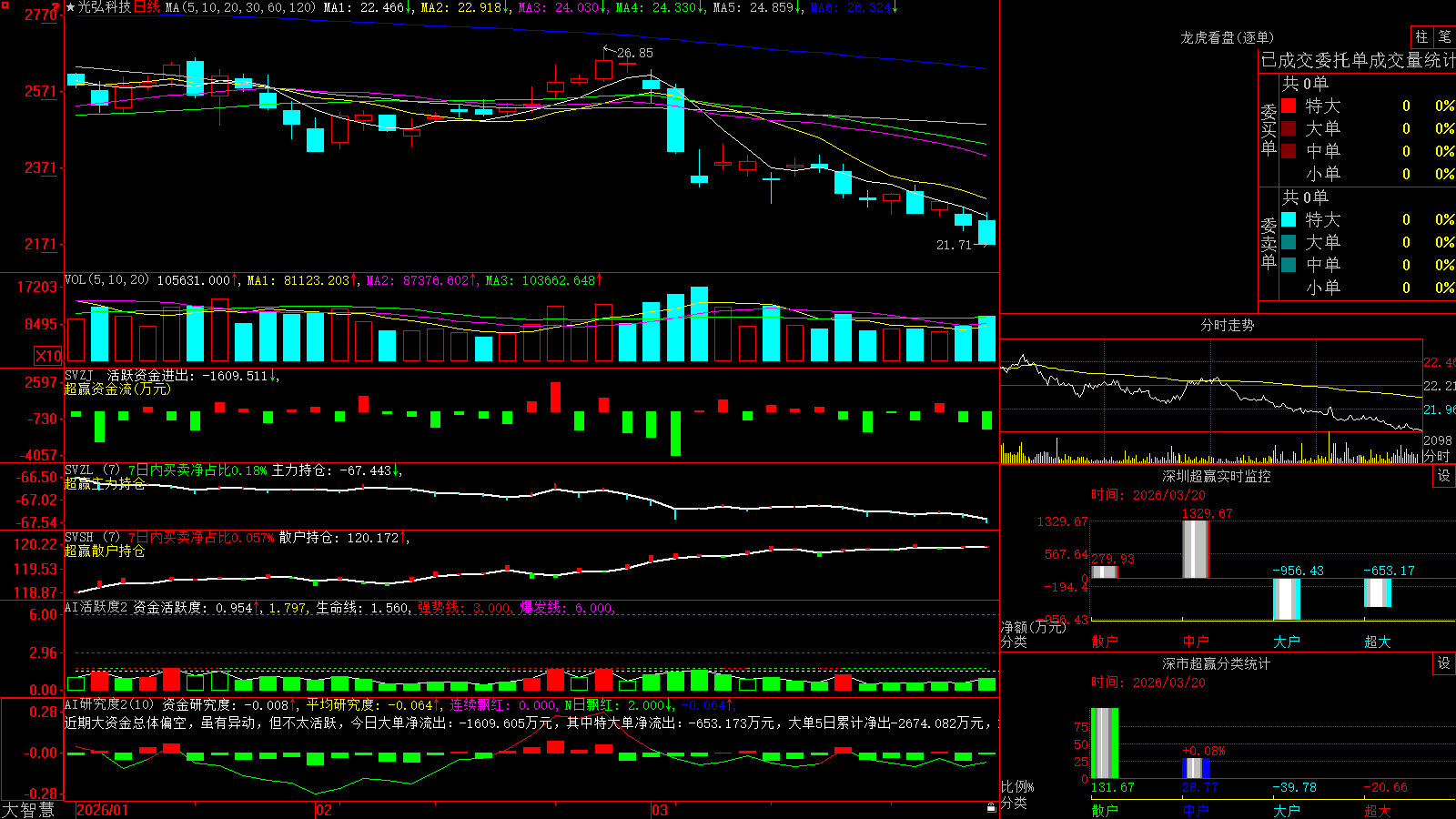This screenshot has height=819, width=1456.
Task: Click the AI活跃度2 indicator label
Action: point(96,608)
